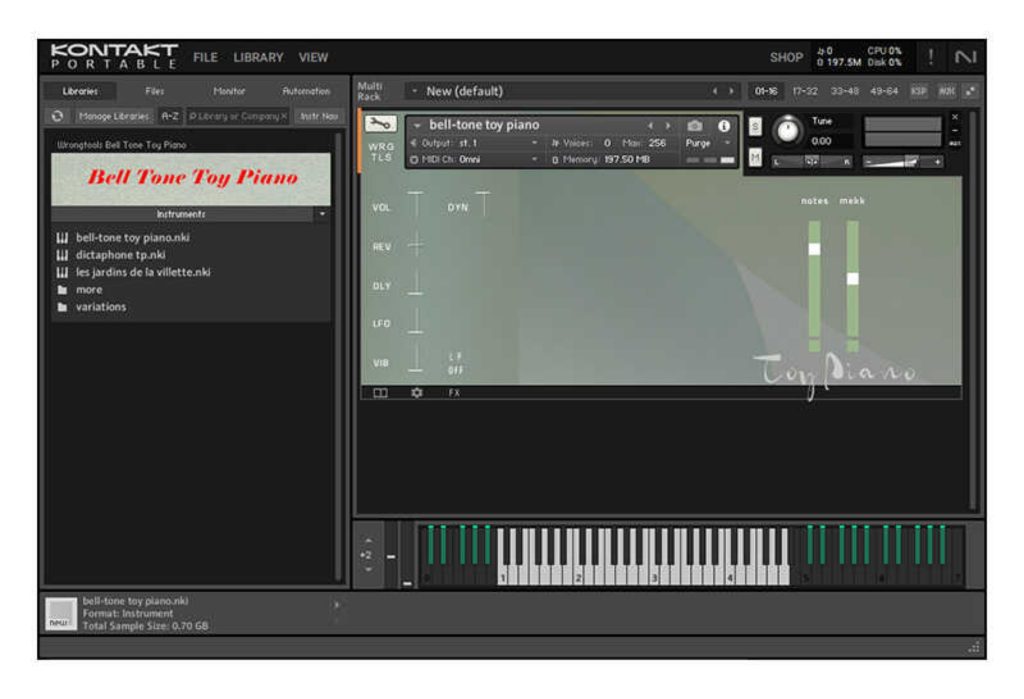
Task: Click the rack resize icon in header
Action: tap(970, 91)
